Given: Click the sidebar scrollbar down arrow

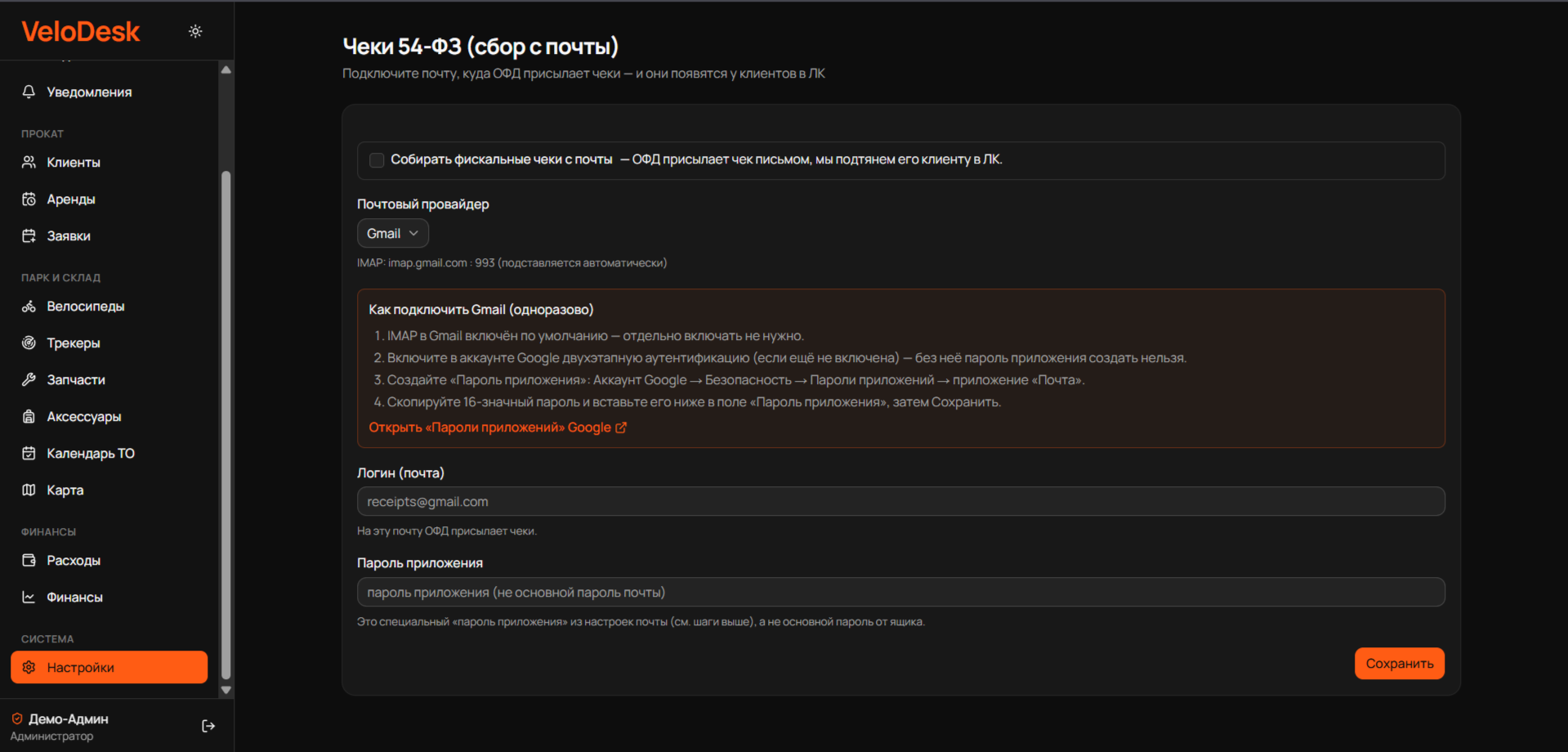Looking at the screenshot, I should tap(226, 690).
